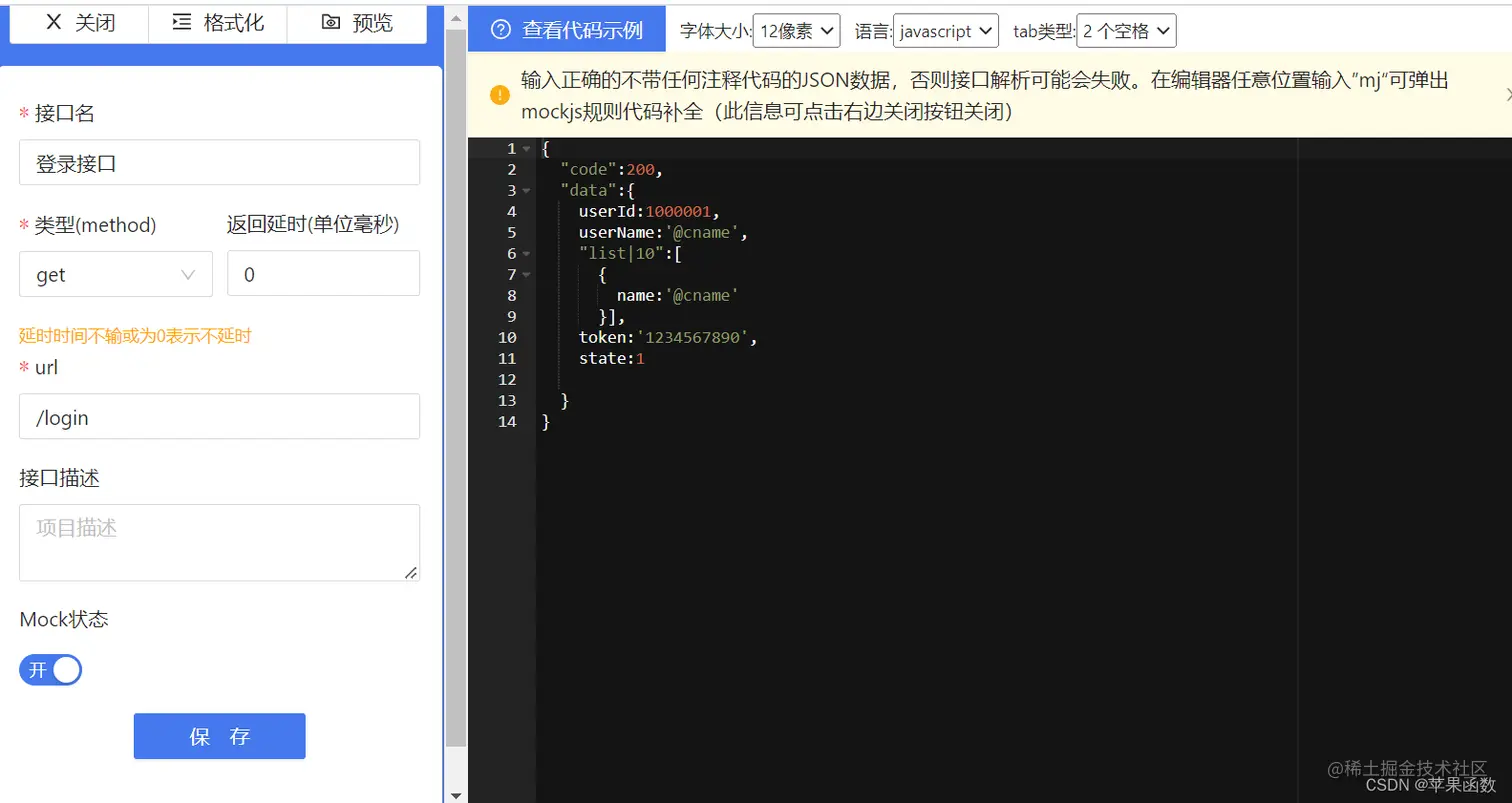Image resolution: width=1512 pixels, height=803 pixels.
Task: Click userId:1000001 in the code editor
Action: coord(649,211)
